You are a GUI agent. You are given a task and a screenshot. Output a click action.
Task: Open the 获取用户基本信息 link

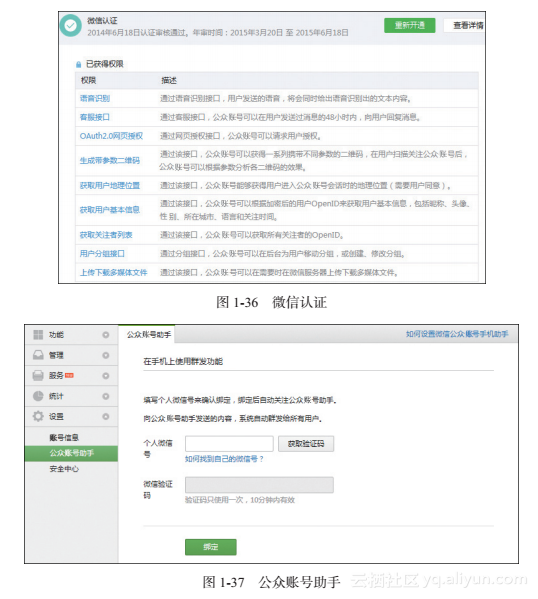click(110, 210)
